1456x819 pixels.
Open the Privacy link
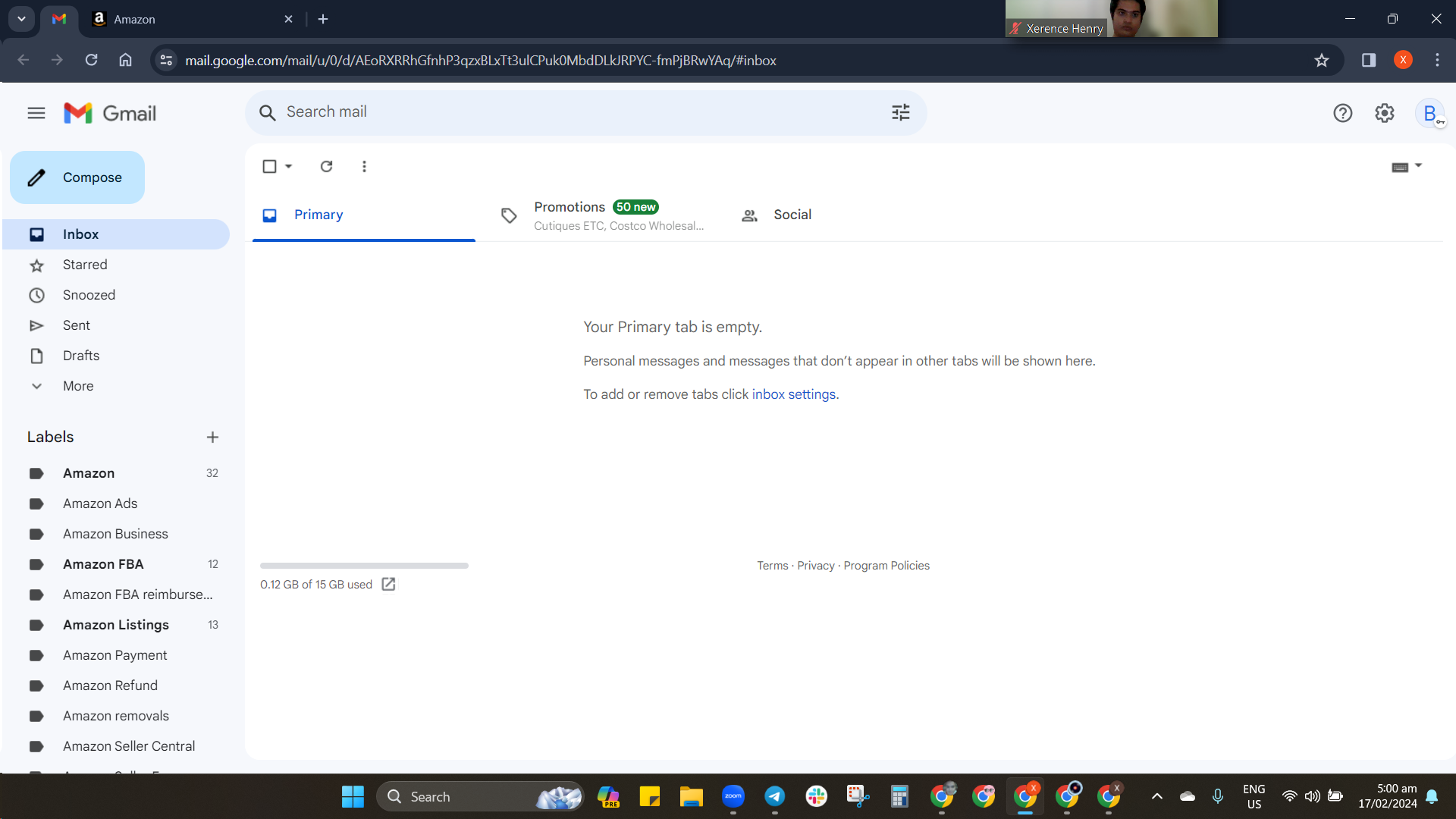click(816, 566)
